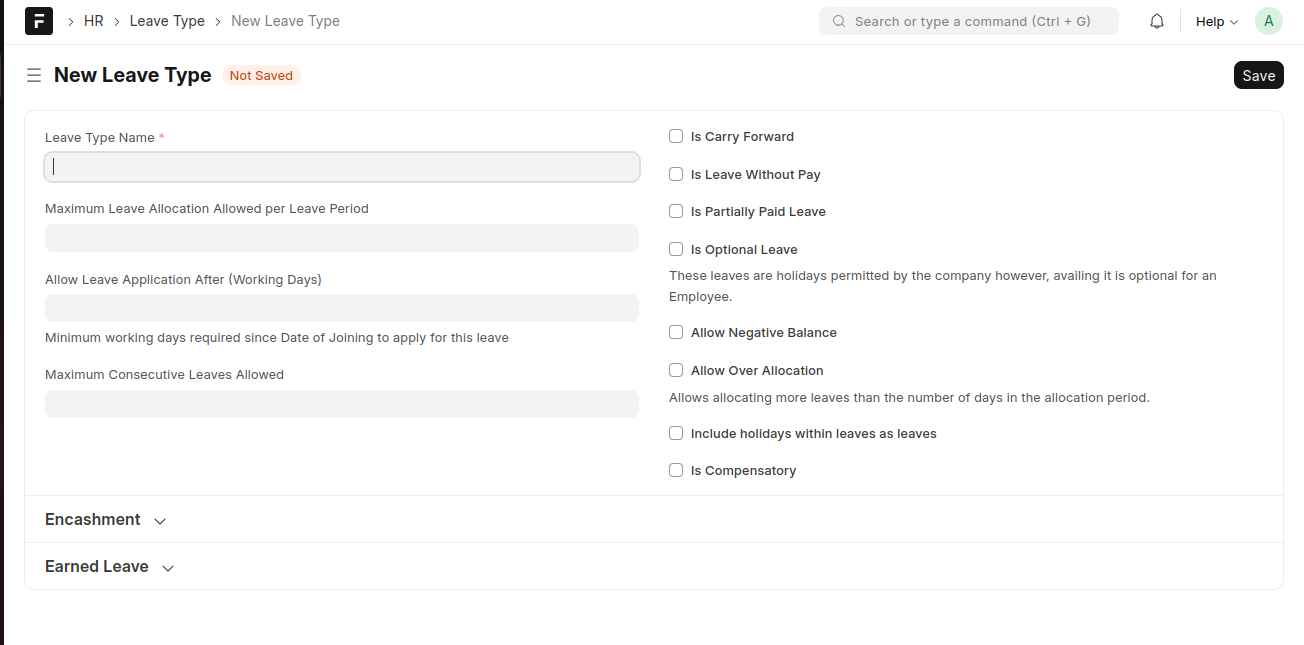Open the notifications bell icon
Image resolution: width=1304 pixels, height=645 pixels.
[1157, 21]
